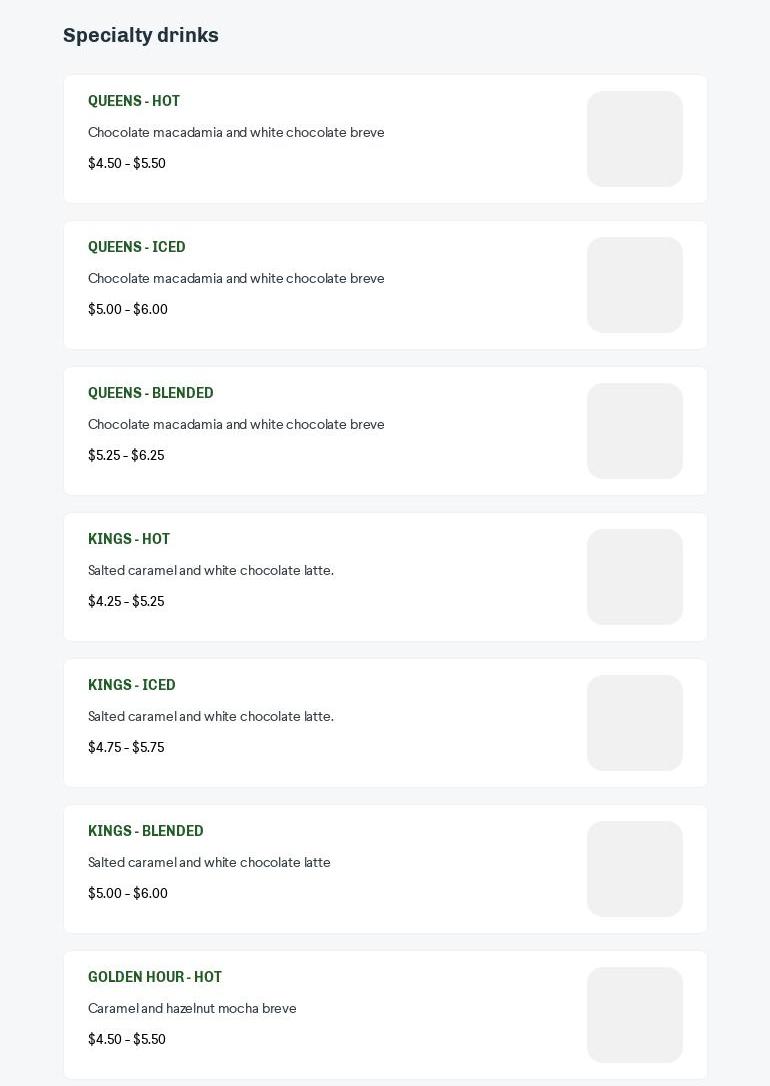Click the Queens - Blended thumbnail image
Screen dimensions: 770x1086
(635, 431)
